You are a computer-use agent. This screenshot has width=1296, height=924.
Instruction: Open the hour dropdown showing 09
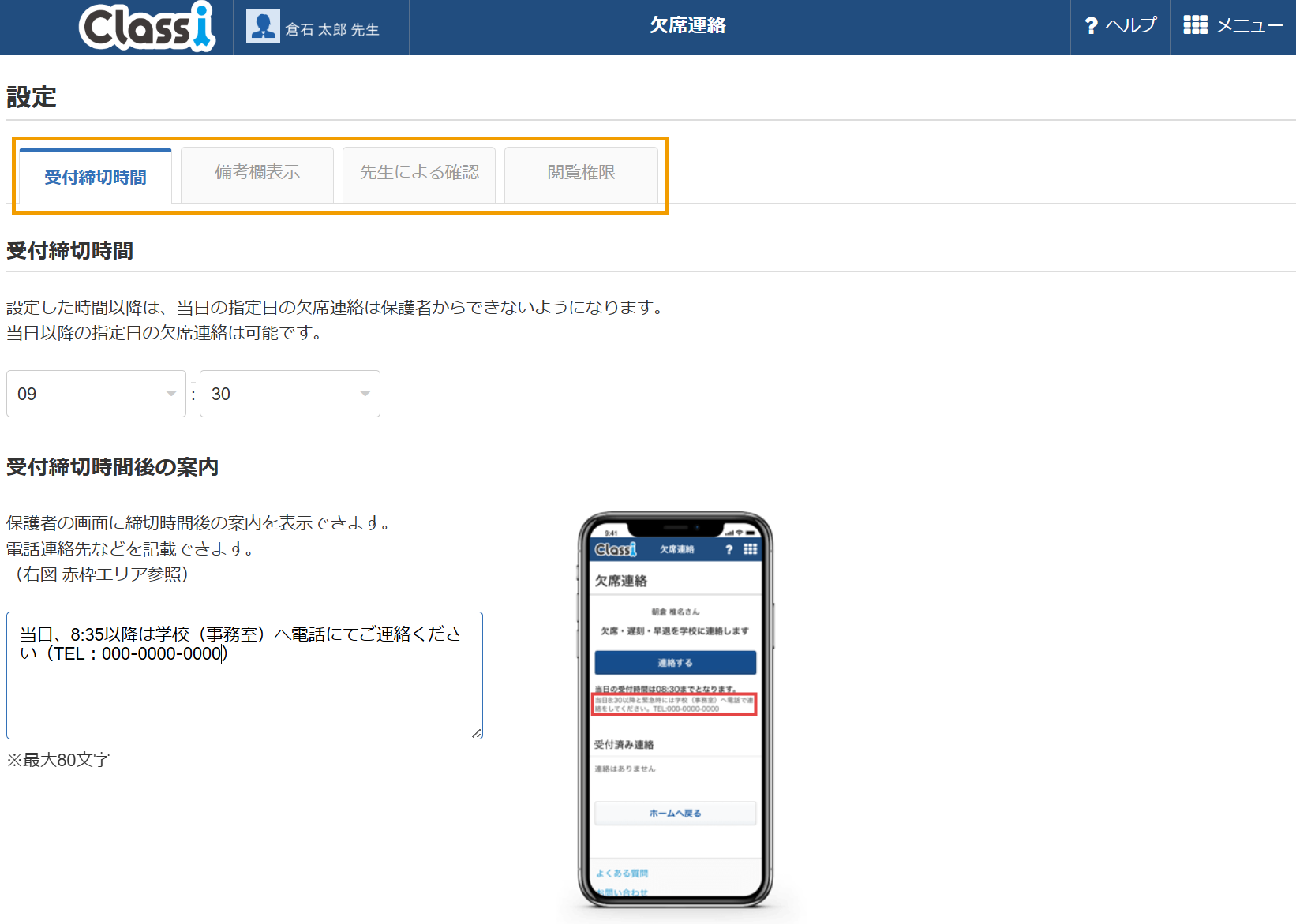96,394
